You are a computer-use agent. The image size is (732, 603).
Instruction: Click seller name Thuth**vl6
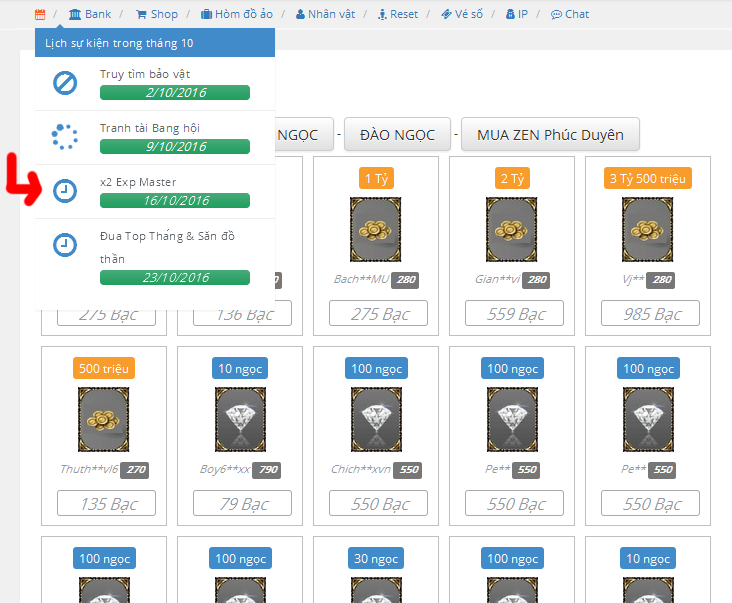coord(89,469)
